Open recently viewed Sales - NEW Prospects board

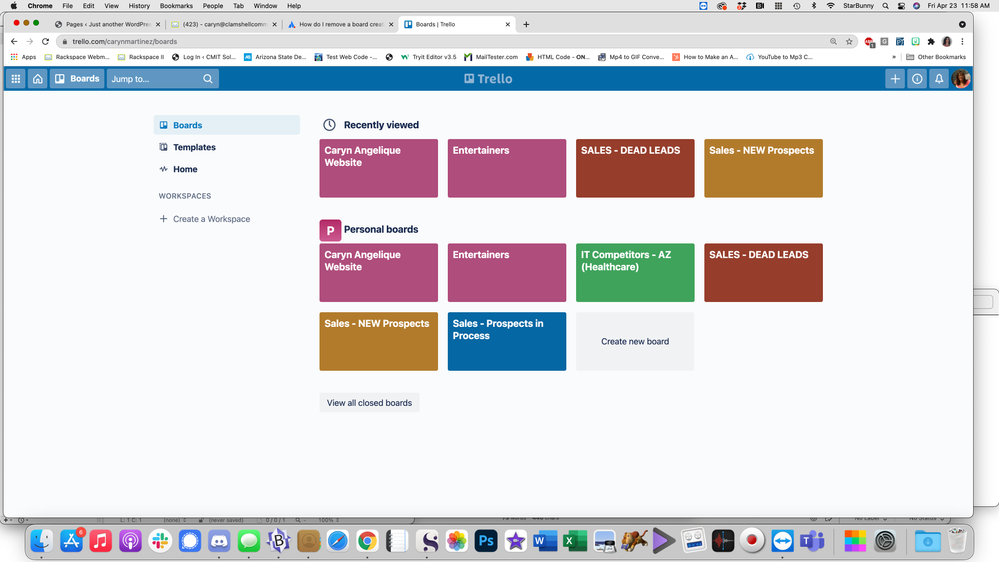(763, 168)
